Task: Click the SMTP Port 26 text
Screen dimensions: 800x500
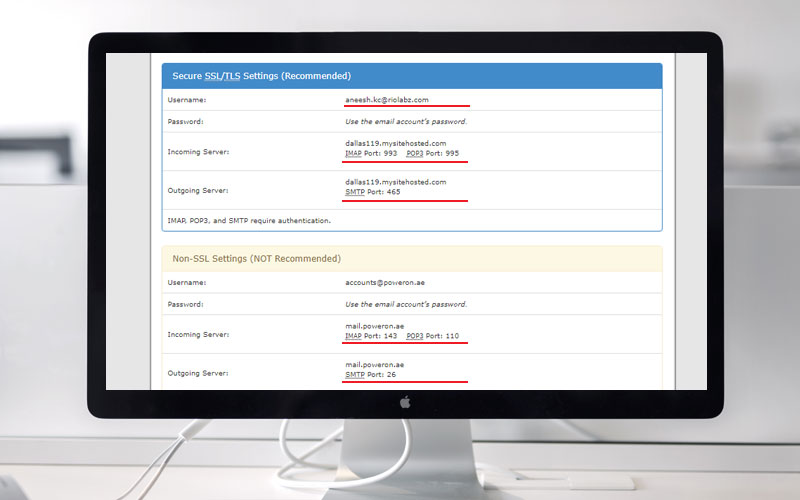Action: pos(370,375)
